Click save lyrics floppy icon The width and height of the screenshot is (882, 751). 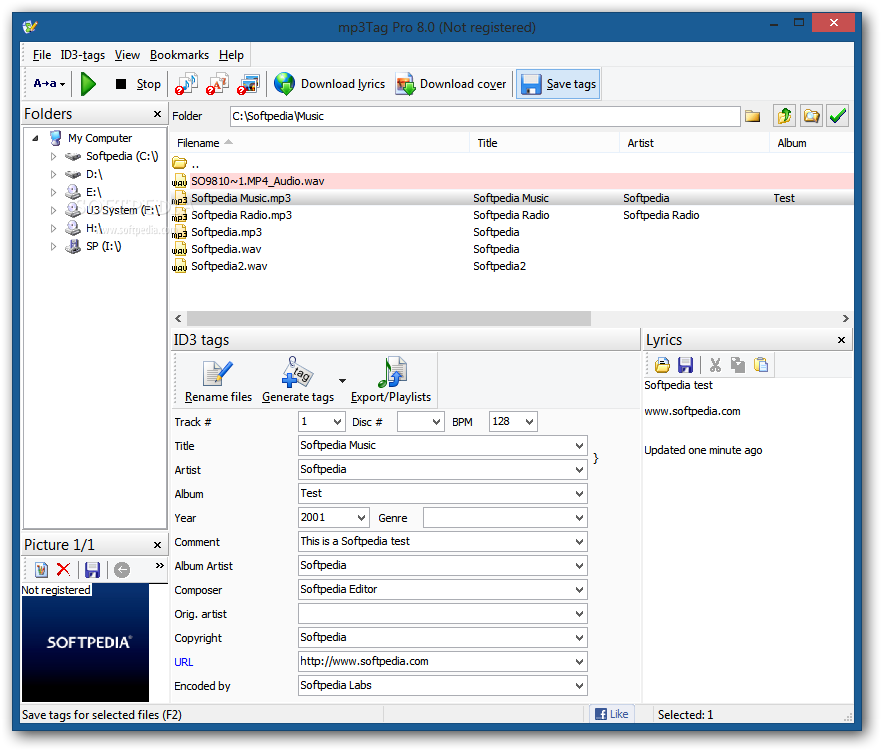(x=685, y=365)
